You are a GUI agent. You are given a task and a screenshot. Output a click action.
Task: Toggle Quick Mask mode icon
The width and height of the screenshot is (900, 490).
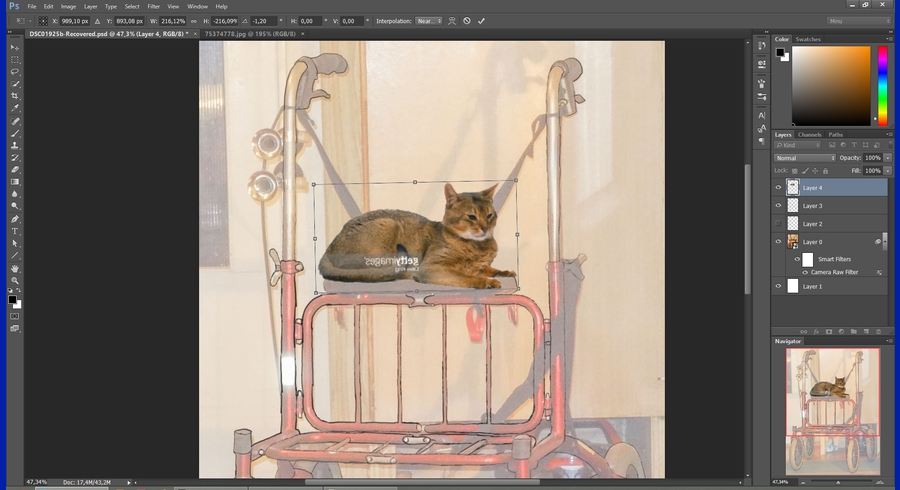pyautogui.click(x=15, y=316)
